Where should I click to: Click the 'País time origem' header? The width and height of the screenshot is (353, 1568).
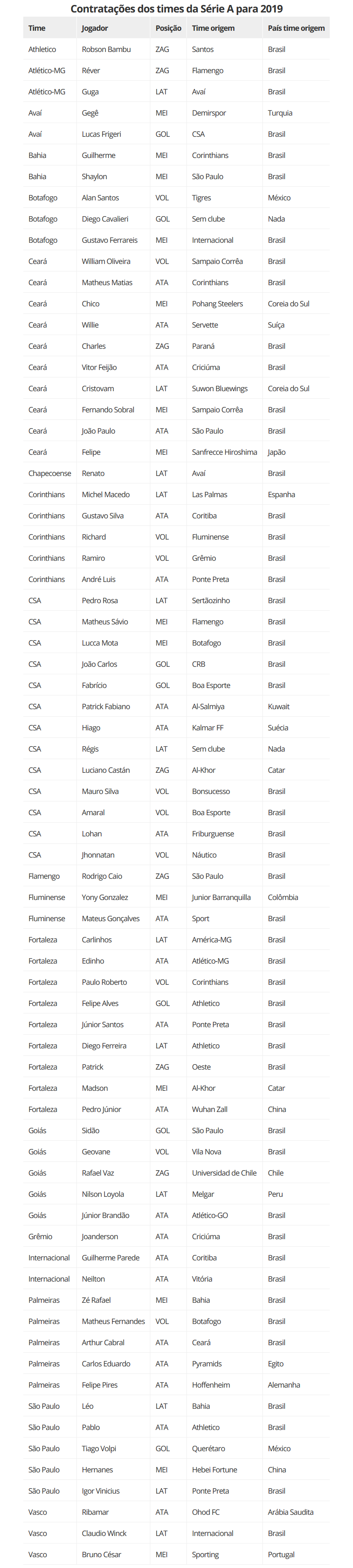click(x=296, y=28)
